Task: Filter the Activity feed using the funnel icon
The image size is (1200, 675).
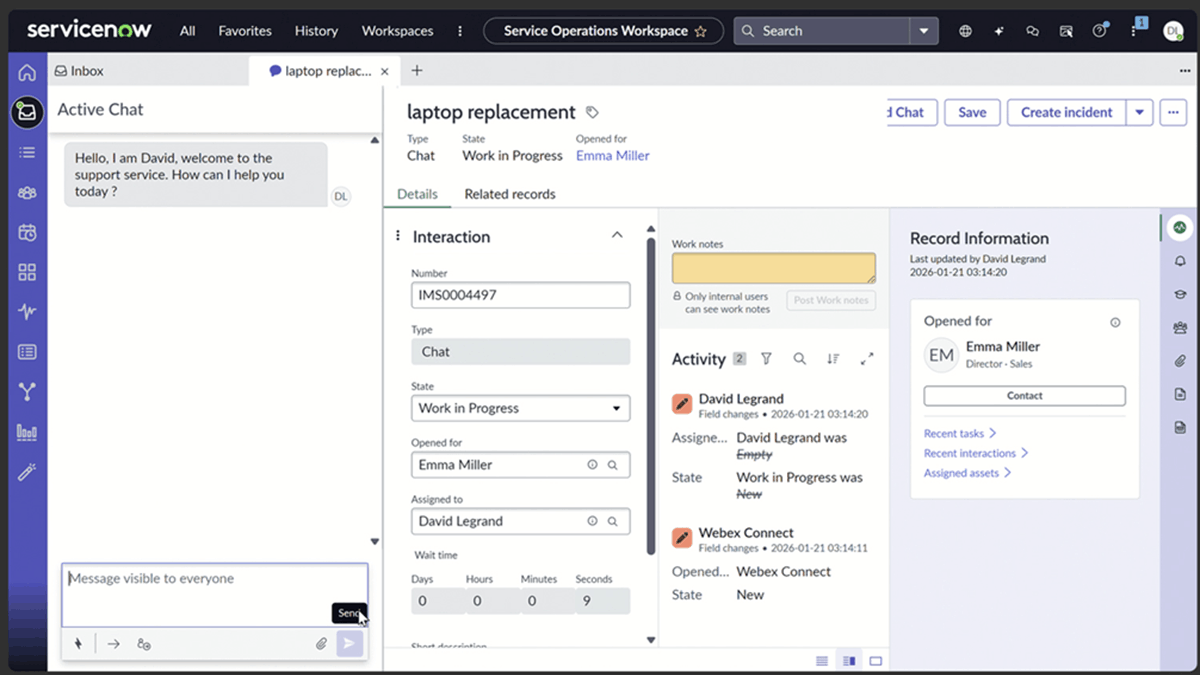Action: pyautogui.click(x=766, y=359)
